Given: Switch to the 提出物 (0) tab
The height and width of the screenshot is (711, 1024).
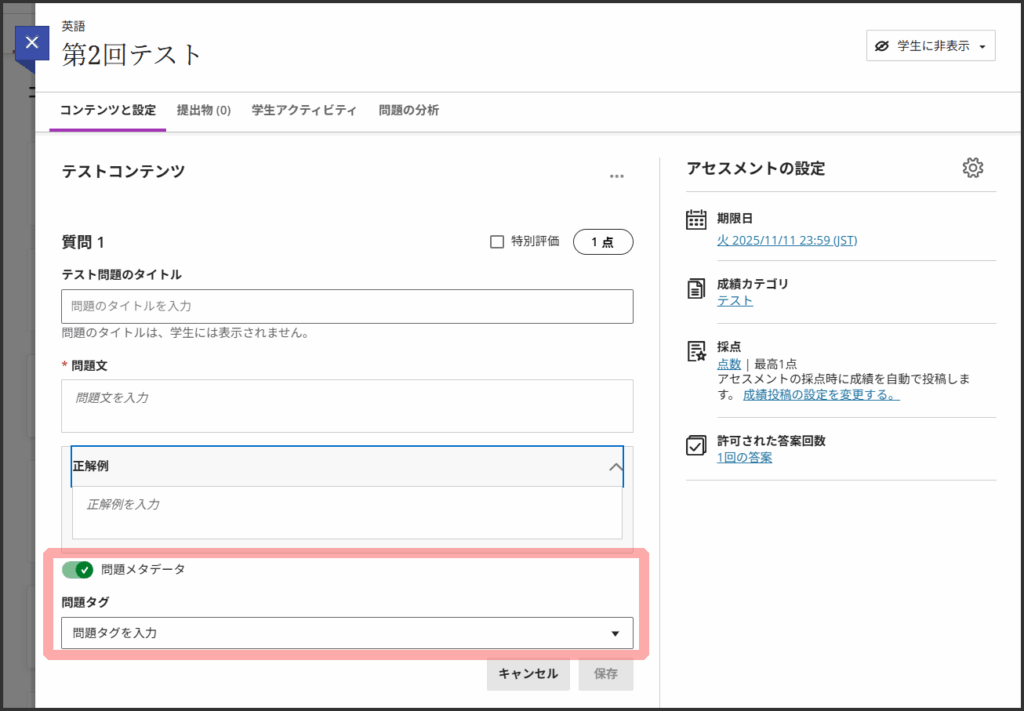Looking at the screenshot, I should [203, 110].
